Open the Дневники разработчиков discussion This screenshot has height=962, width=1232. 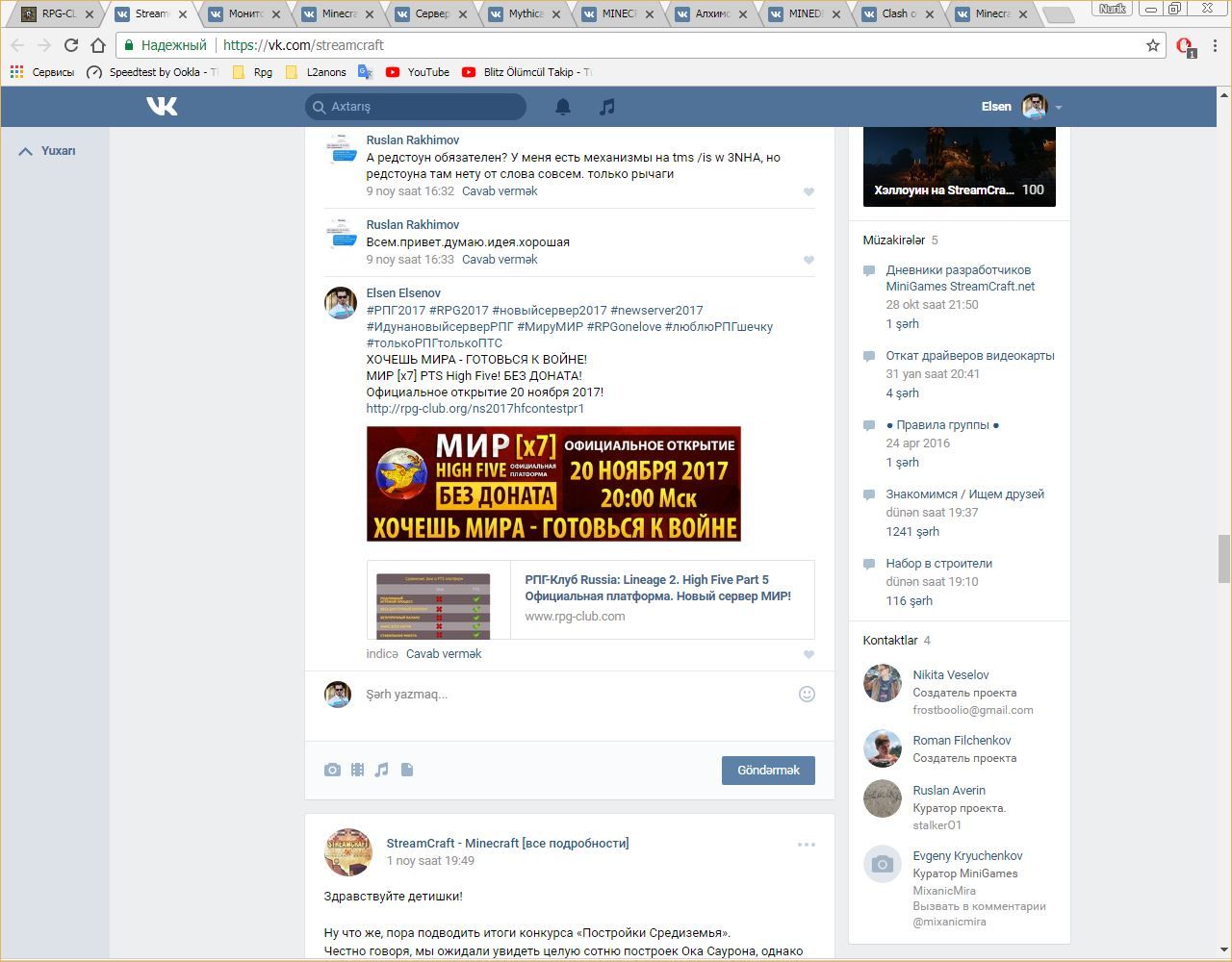(x=961, y=278)
